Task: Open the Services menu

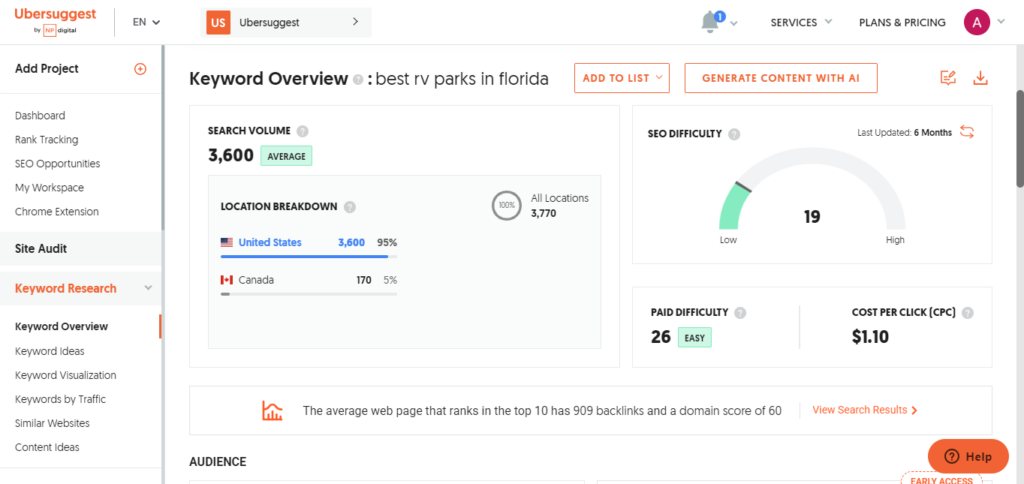Action: [x=801, y=22]
